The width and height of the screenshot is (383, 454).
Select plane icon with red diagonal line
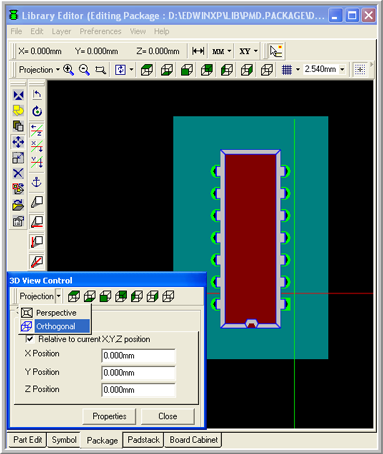click(x=37, y=261)
